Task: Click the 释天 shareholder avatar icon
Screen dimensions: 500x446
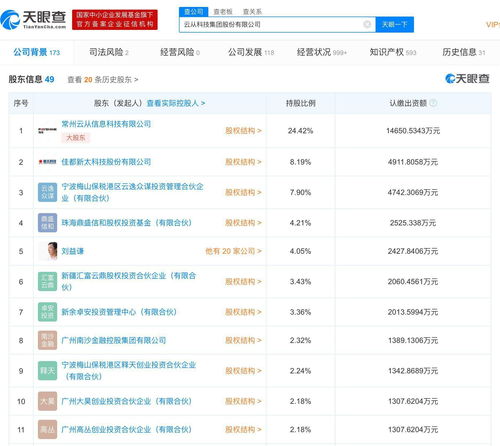Action: click(47, 371)
